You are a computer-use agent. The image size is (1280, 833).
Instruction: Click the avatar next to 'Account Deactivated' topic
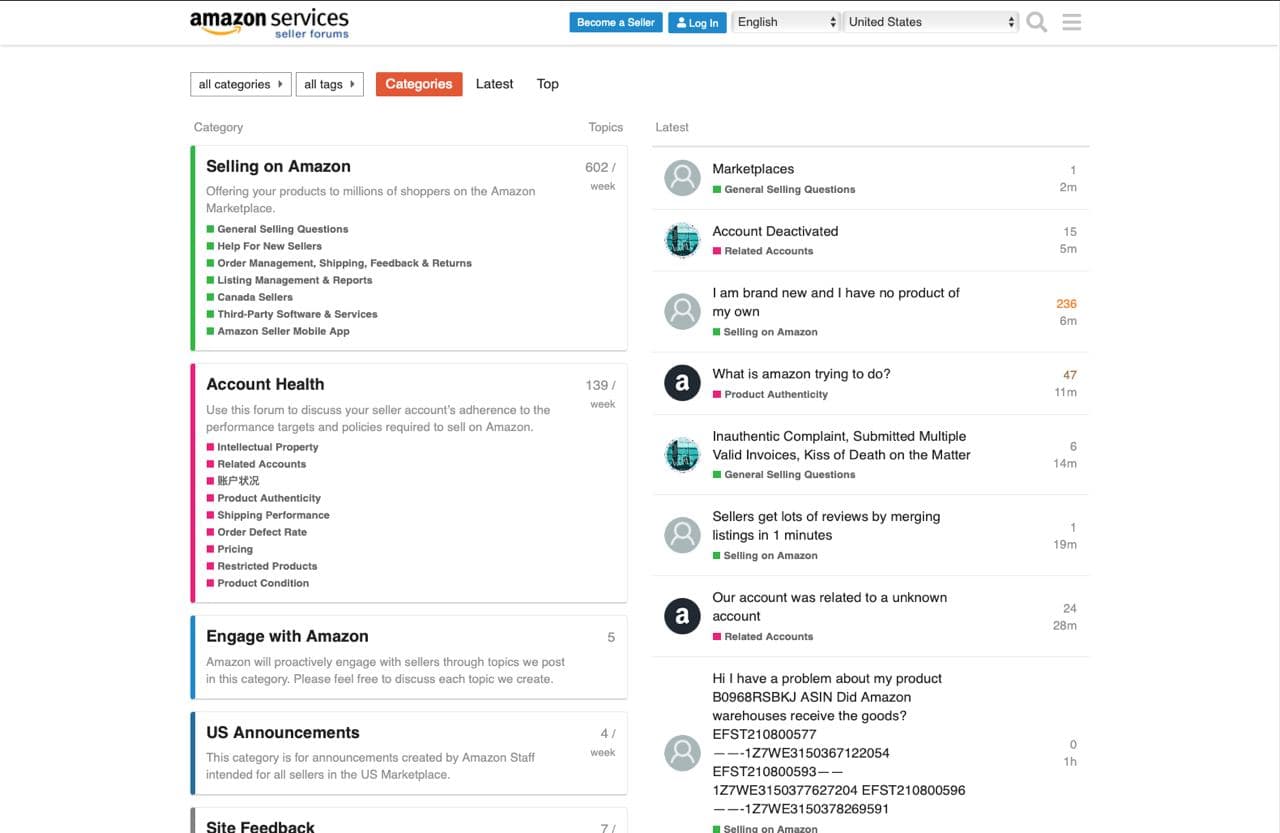tap(682, 240)
